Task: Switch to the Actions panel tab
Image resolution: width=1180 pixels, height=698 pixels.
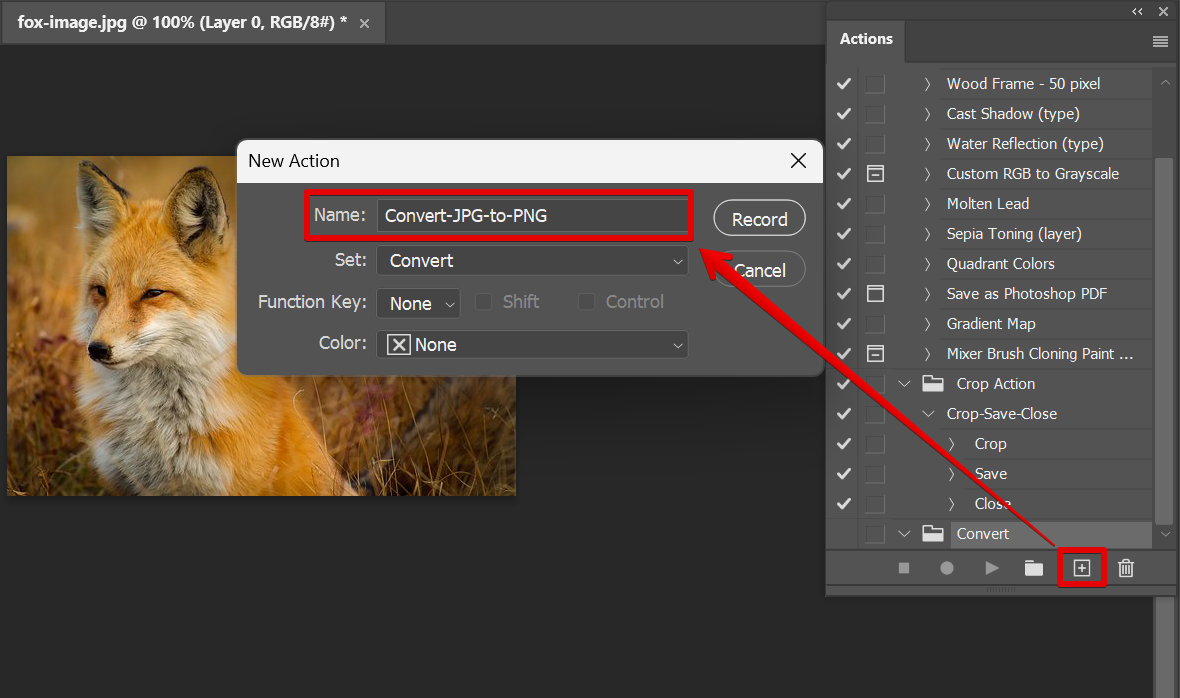Action: (x=866, y=39)
